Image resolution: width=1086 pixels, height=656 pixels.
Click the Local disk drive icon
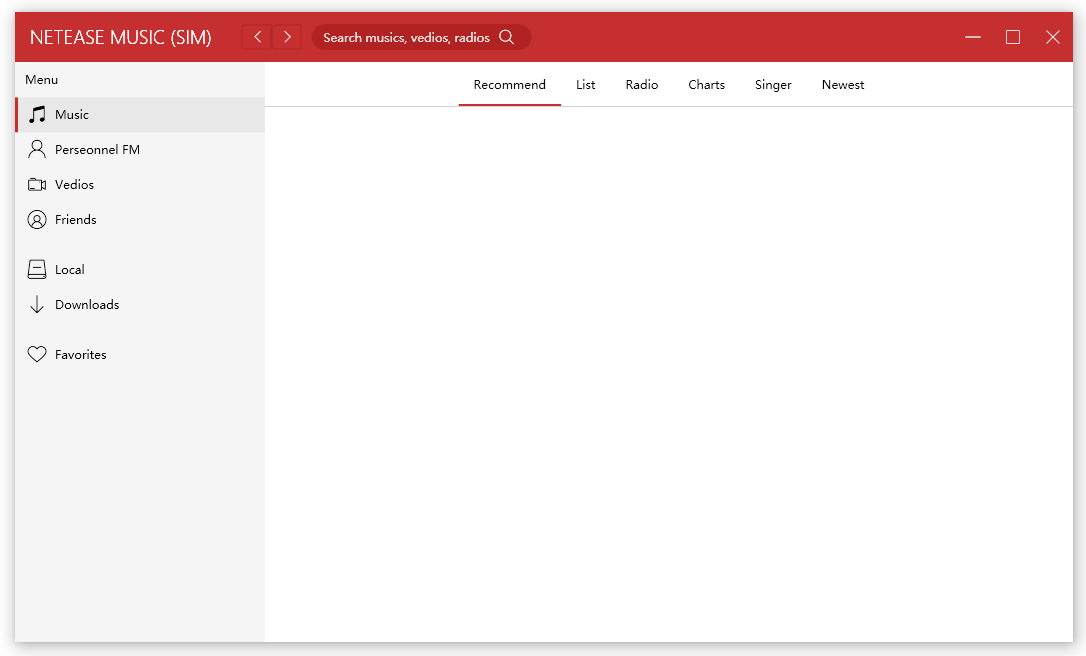37,269
